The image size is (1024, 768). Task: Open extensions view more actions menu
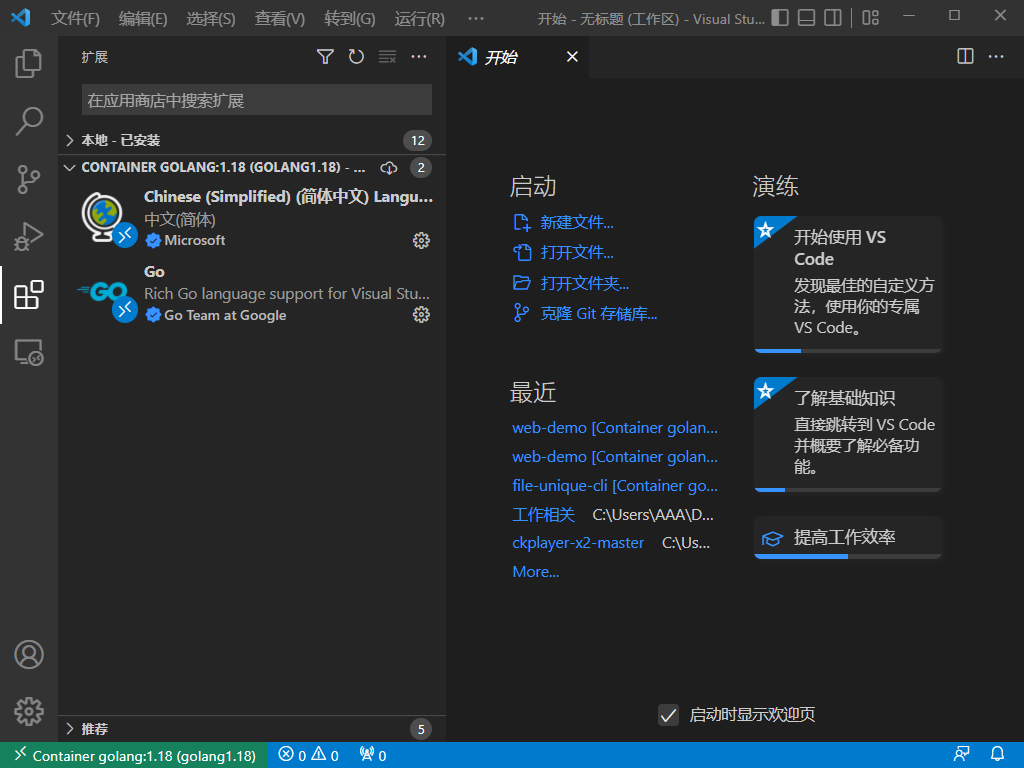tap(419, 57)
